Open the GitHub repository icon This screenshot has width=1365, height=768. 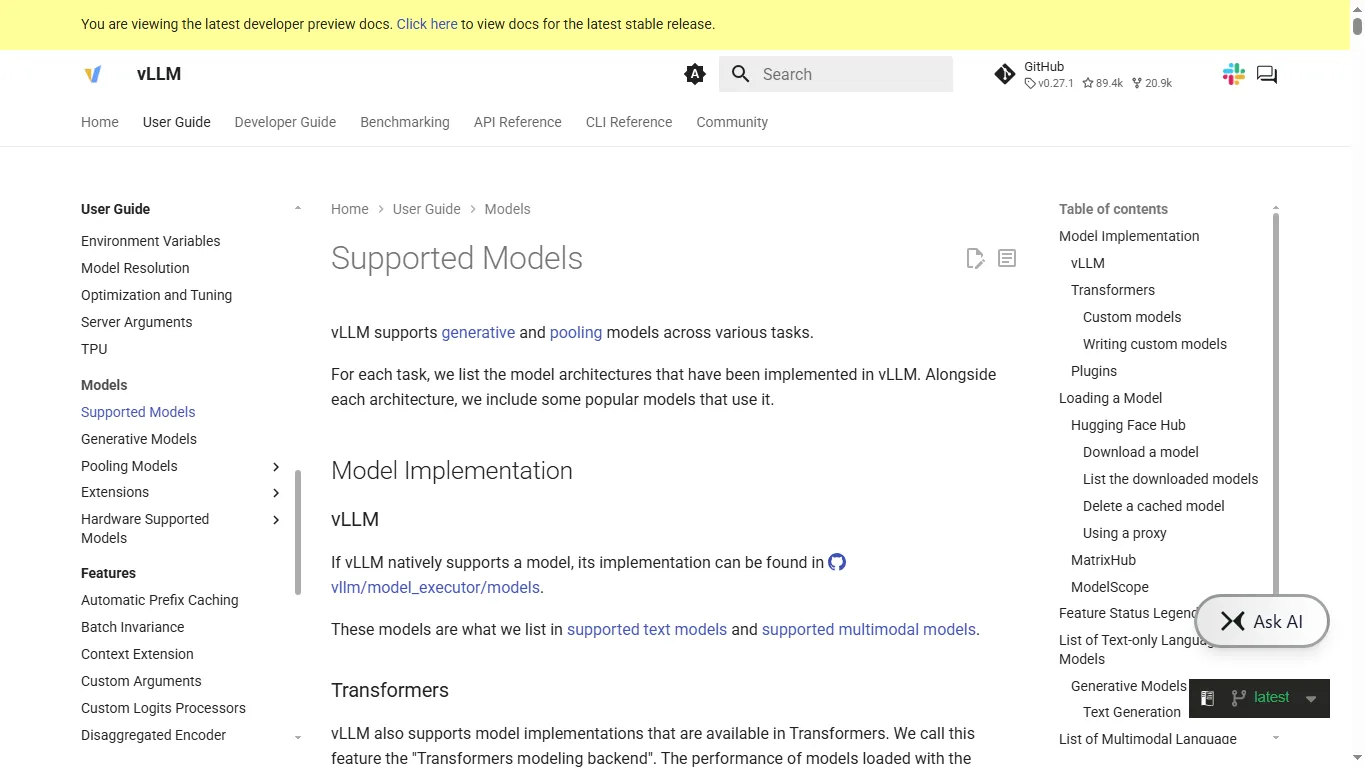click(1005, 74)
